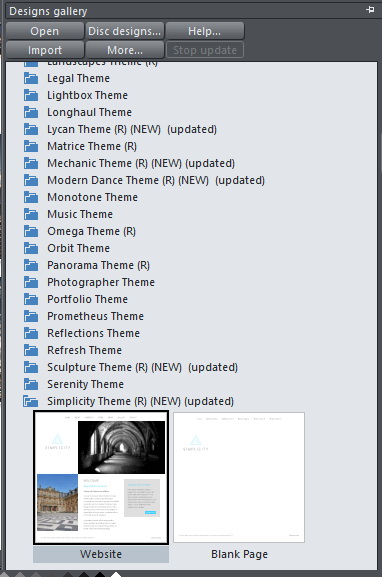
Task: Select Omega Theme (R) label
Action: point(92,231)
